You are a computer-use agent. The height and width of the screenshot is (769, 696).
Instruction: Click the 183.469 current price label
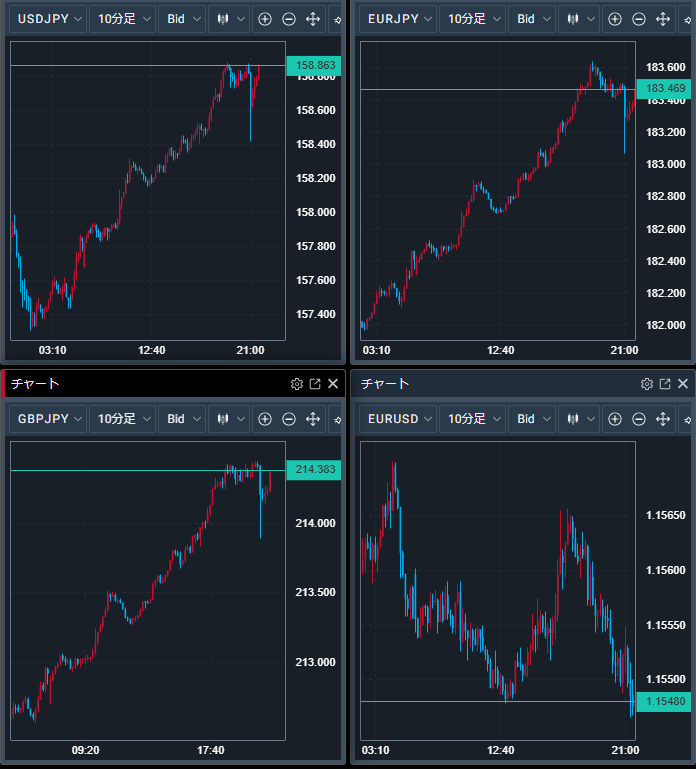[x=664, y=89]
